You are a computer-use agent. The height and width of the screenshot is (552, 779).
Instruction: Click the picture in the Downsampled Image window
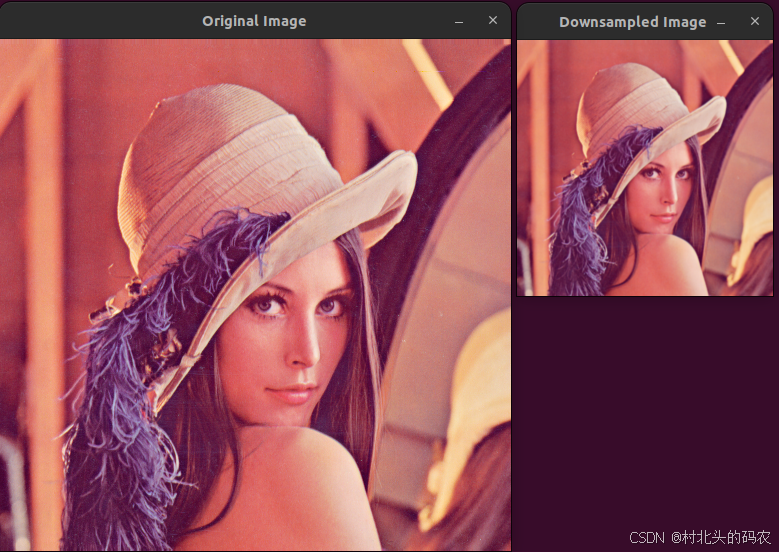point(645,168)
